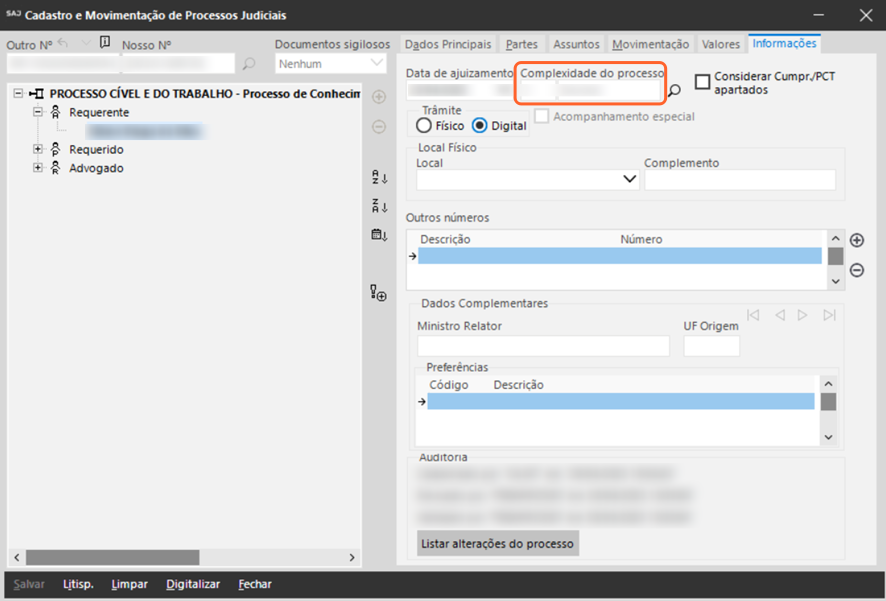Select the Digital trâmite option
886x601 pixels.
[479, 126]
